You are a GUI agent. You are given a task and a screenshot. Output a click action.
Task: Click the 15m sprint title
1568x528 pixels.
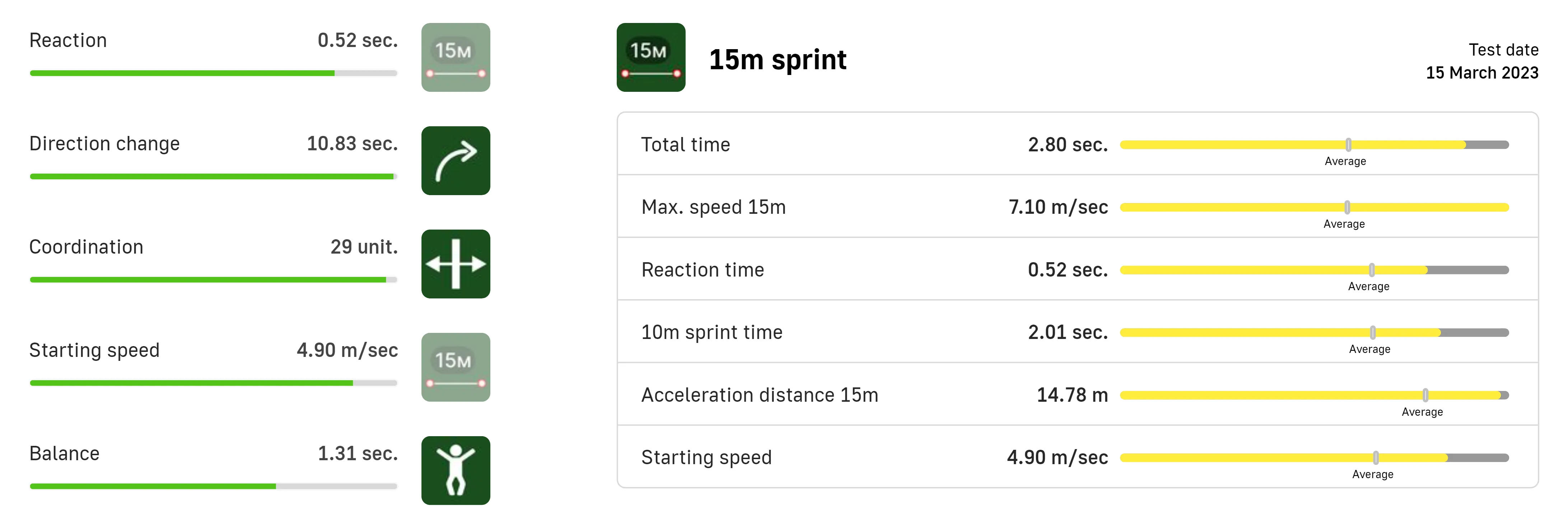777,60
